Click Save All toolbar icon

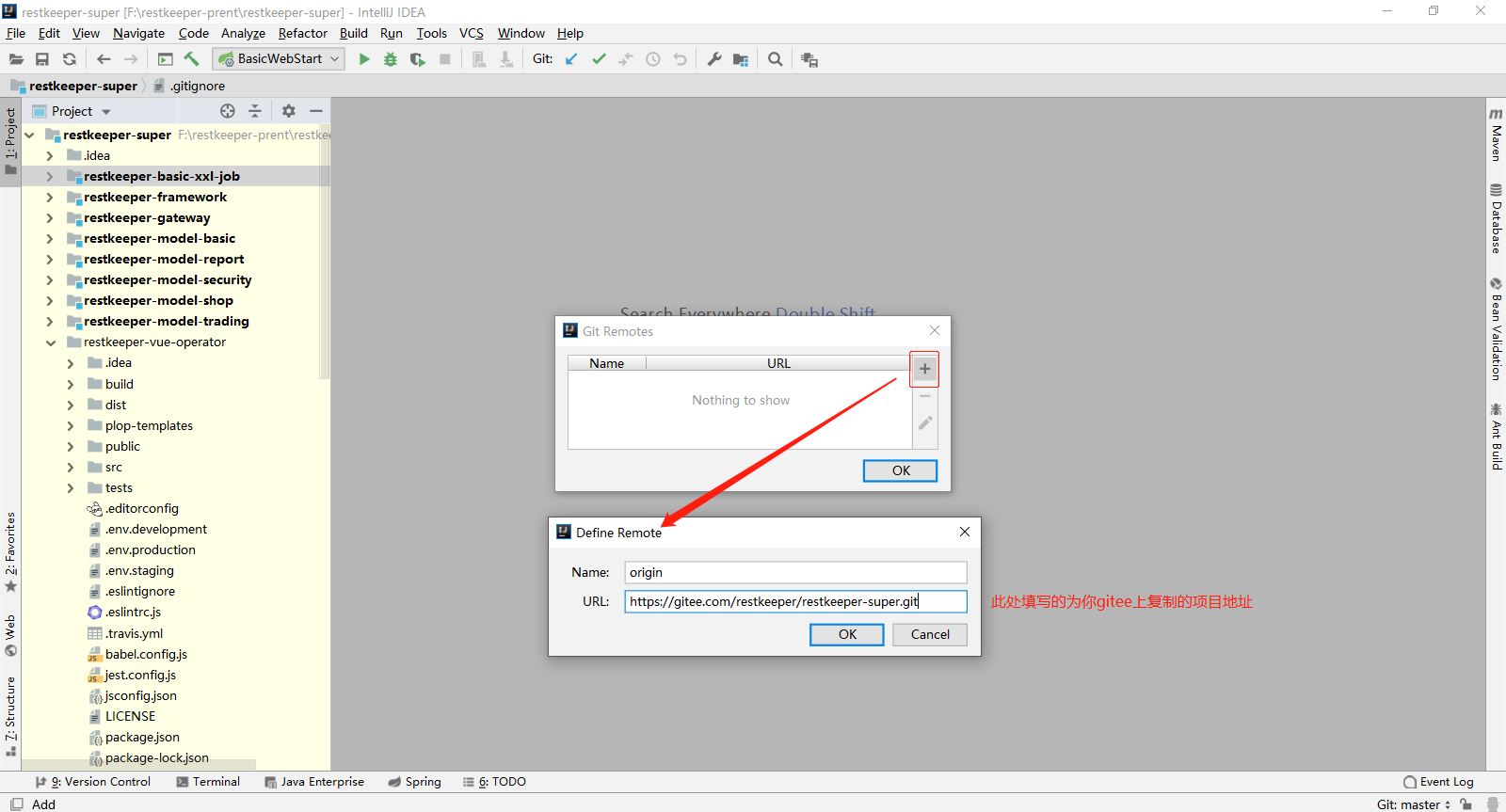tap(42, 59)
